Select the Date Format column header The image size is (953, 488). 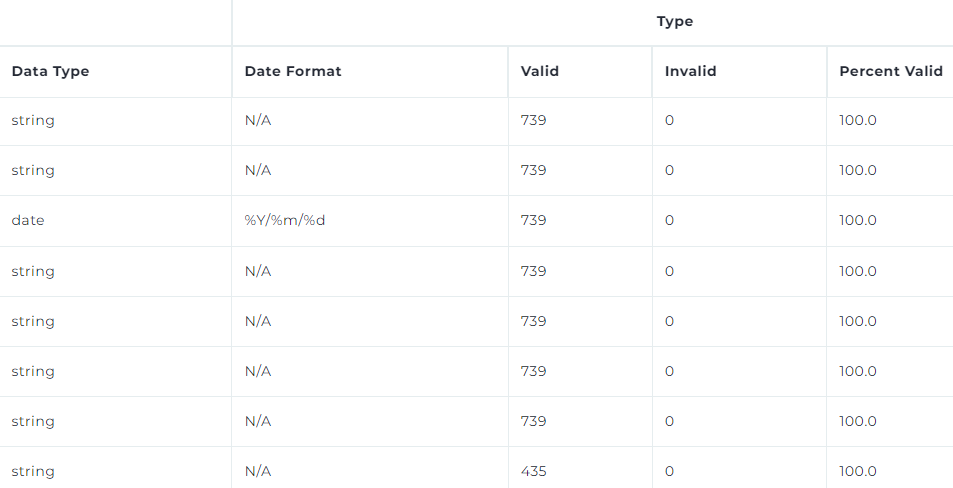[293, 71]
